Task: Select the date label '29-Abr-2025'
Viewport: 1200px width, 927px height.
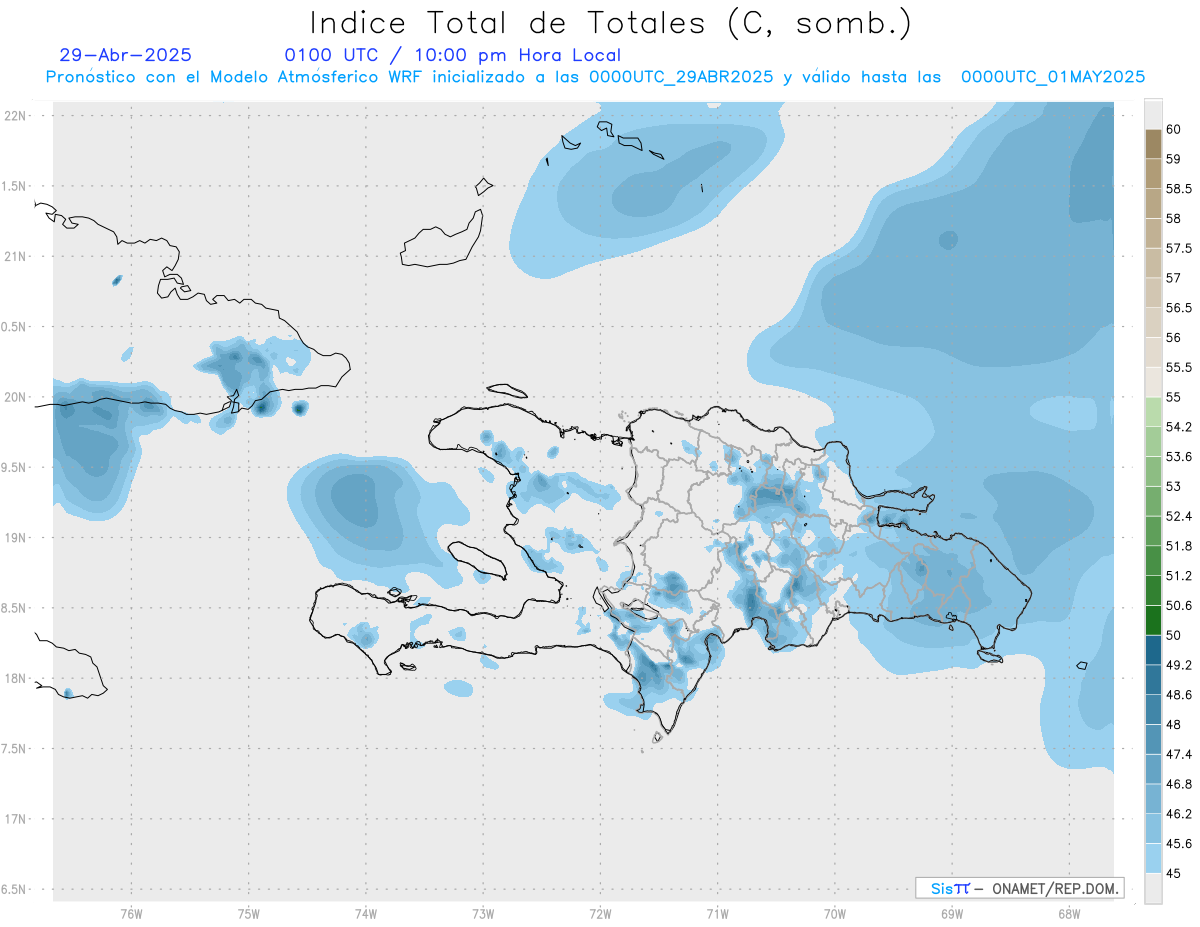Action: coord(126,56)
